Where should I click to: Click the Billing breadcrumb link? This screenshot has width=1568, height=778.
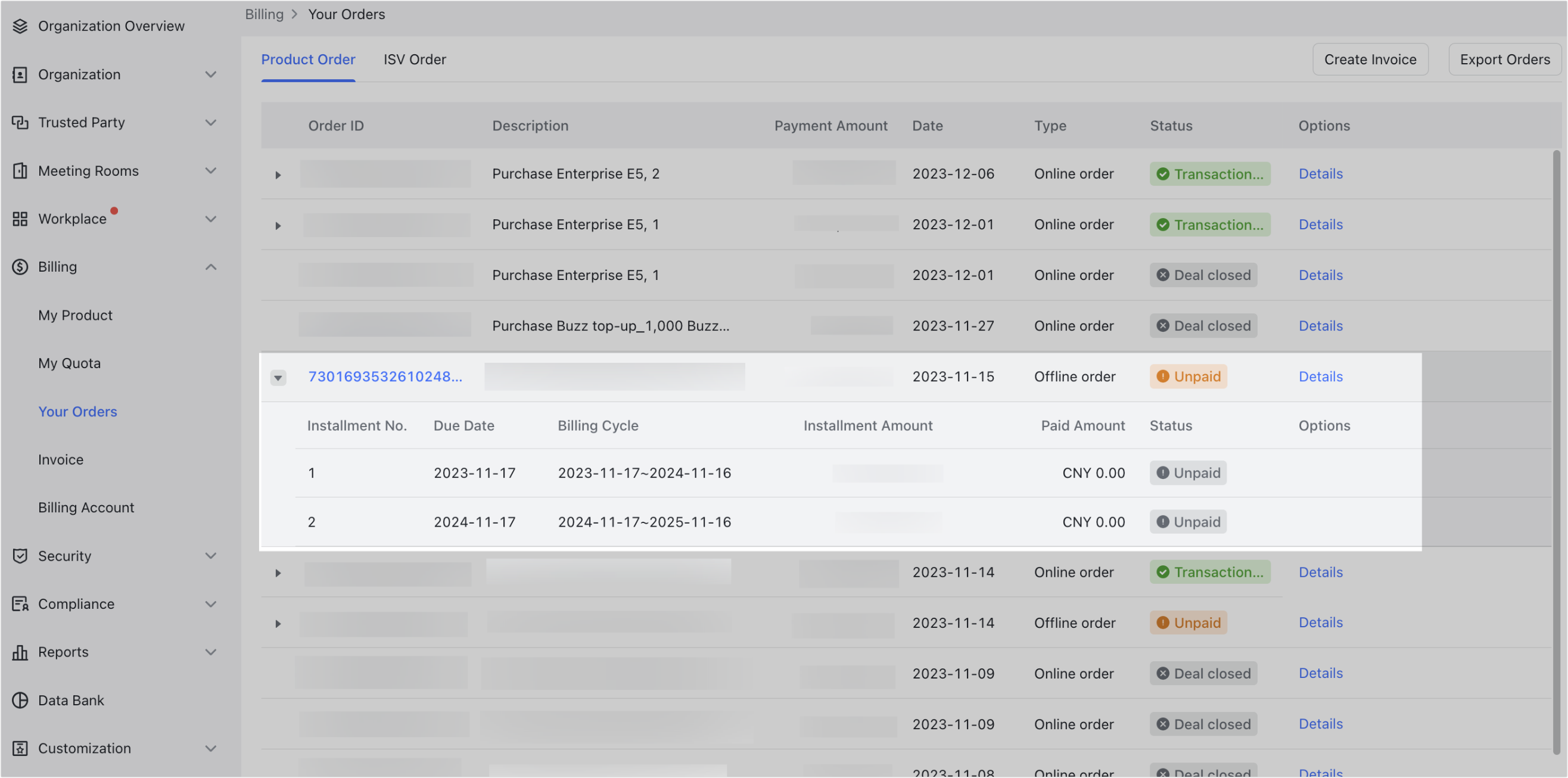tap(264, 13)
